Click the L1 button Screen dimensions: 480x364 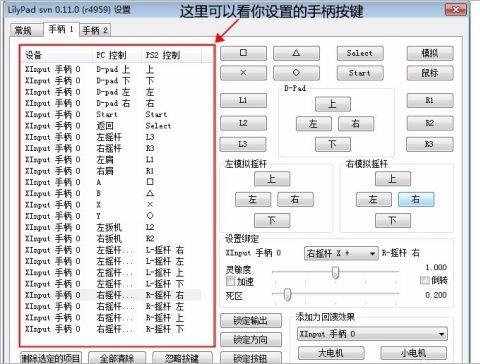click(243, 100)
